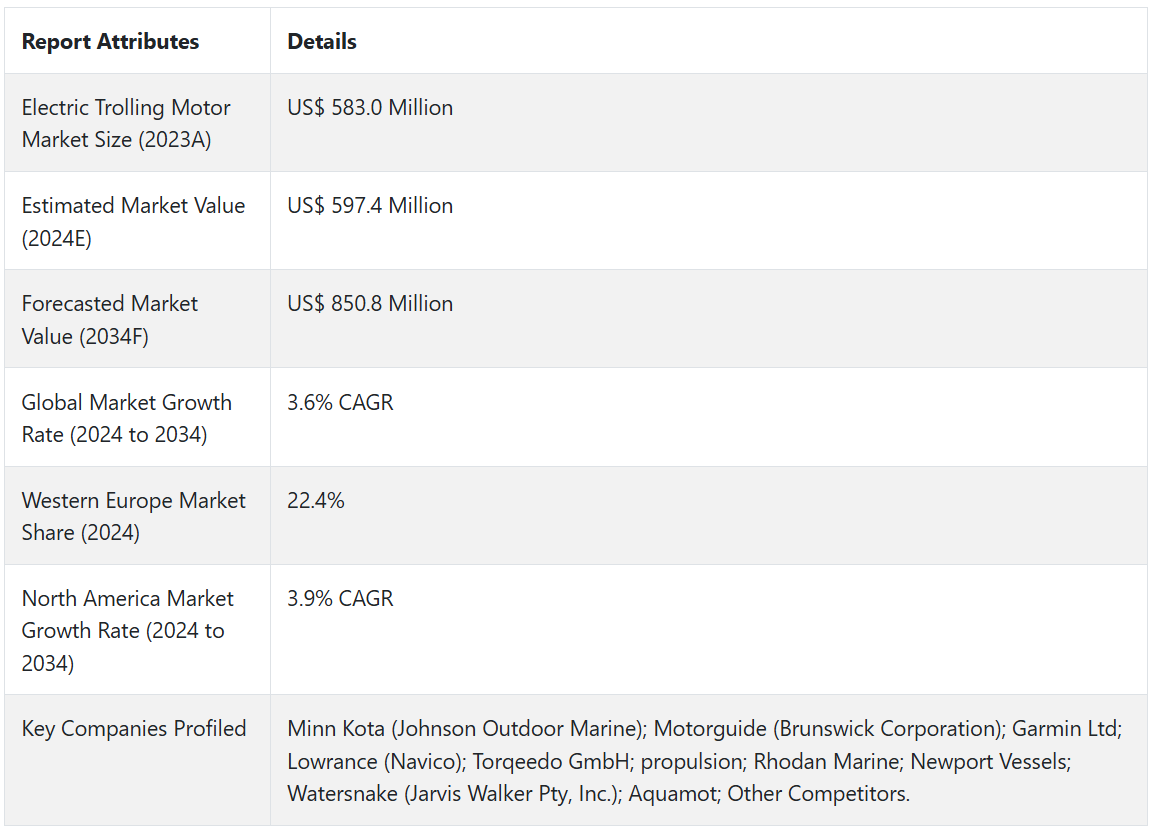The width and height of the screenshot is (1156, 831).
Task: Select the "Western Europe Market Share" cell
Action: click(133, 516)
